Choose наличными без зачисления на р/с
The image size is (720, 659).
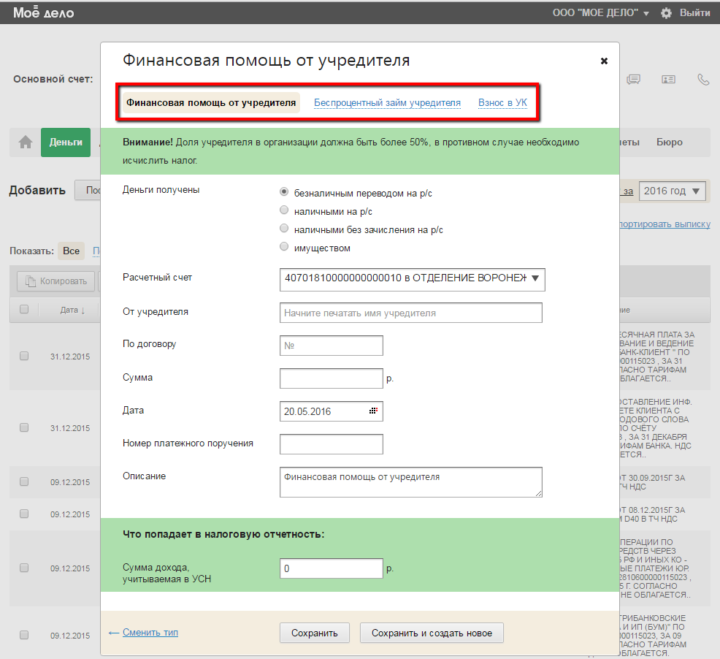point(284,228)
